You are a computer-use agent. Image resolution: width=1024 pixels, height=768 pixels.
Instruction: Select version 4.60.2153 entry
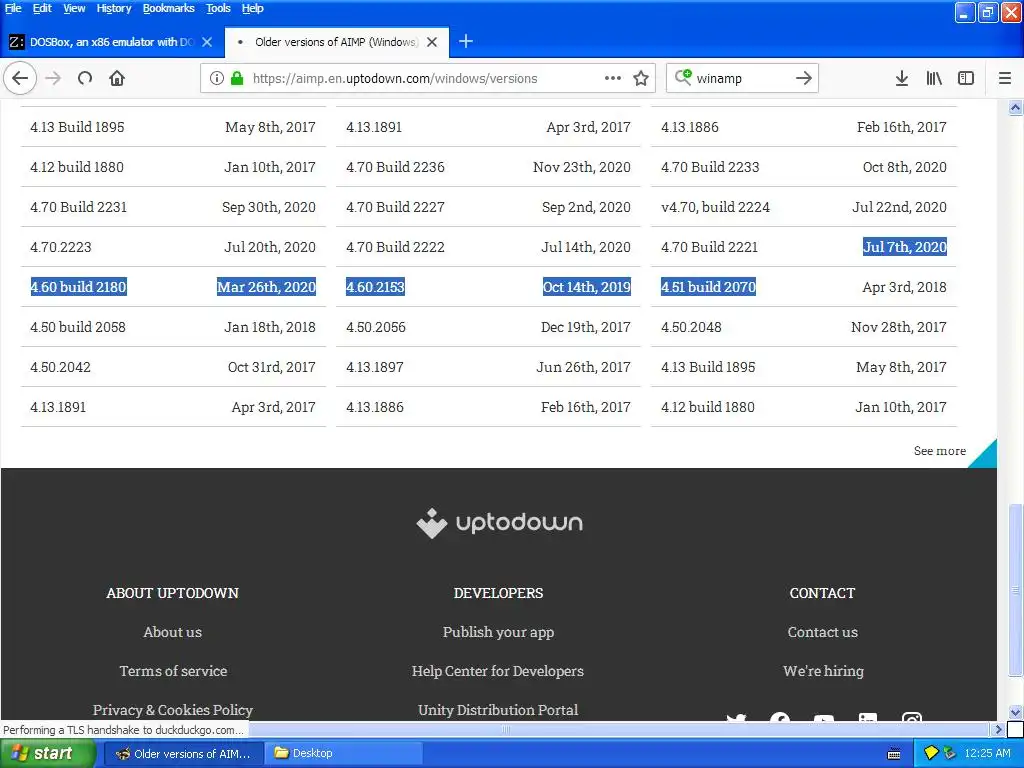(375, 287)
